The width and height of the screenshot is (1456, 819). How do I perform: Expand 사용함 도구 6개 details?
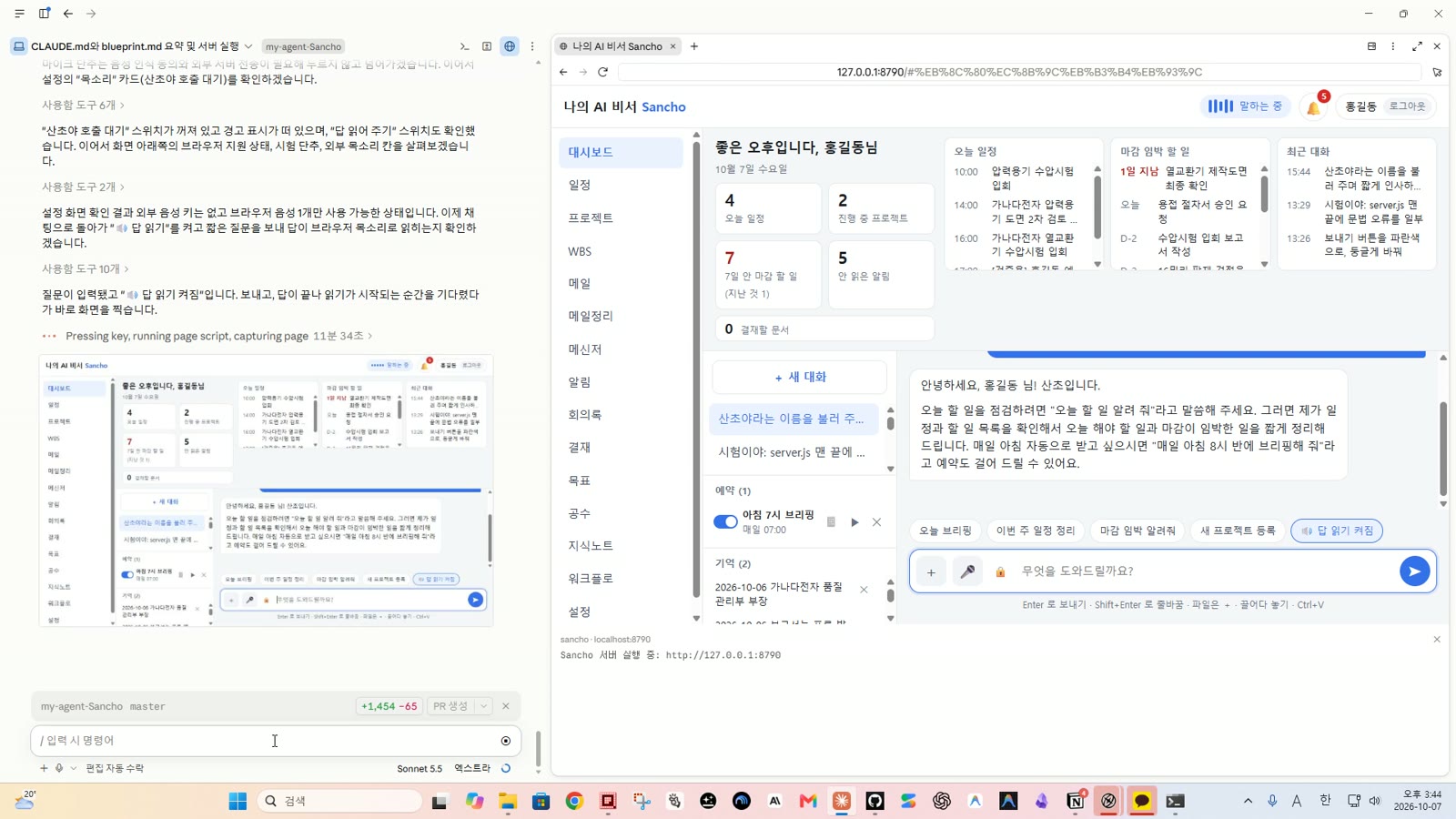pyautogui.click(x=83, y=105)
